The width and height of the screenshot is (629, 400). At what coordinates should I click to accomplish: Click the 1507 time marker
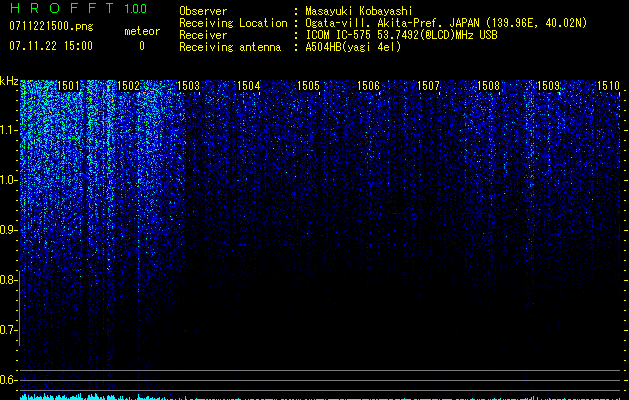[428, 85]
